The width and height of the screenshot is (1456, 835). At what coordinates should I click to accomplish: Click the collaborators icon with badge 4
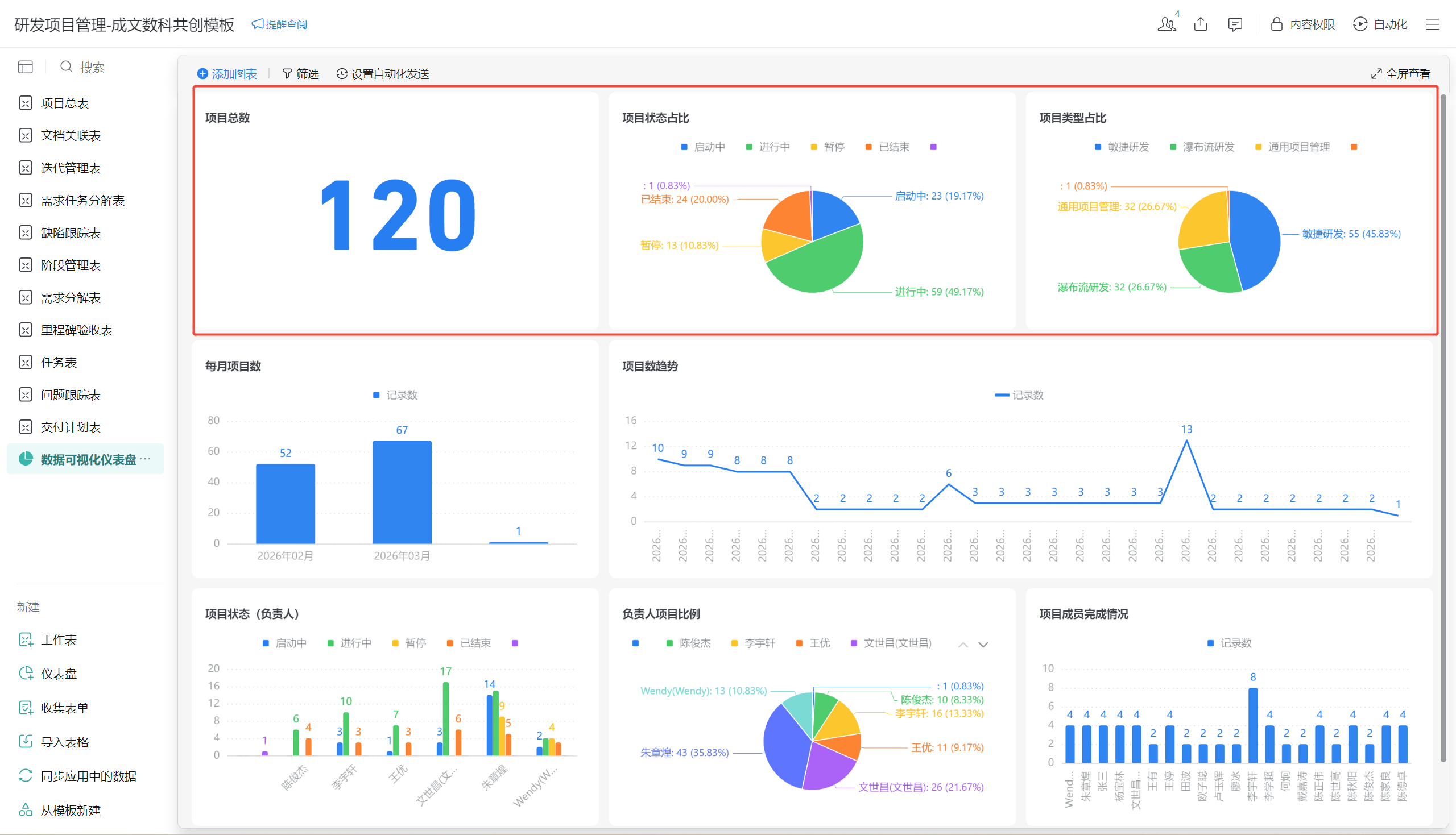pos(1166,24)
